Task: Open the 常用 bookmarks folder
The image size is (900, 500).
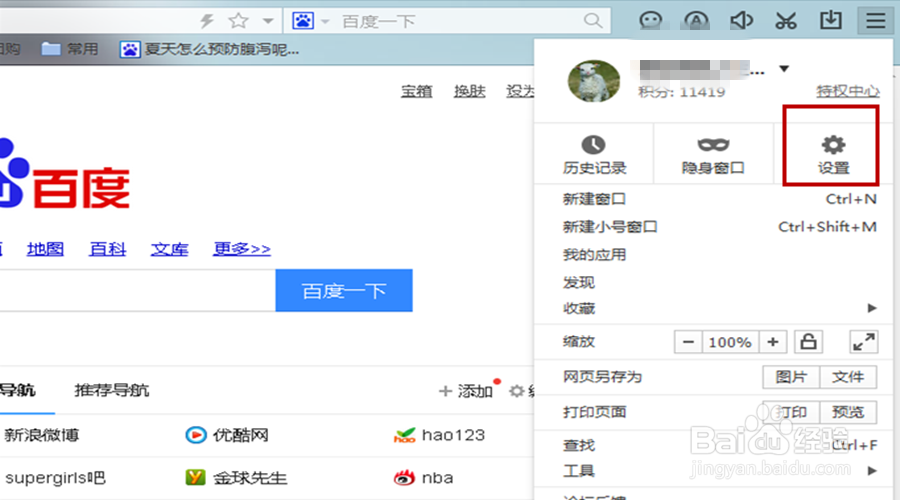Action: click(x=69, y=49)
